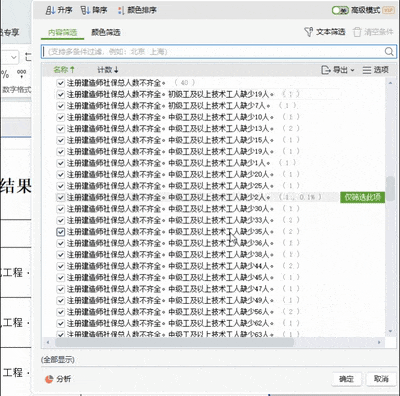Click the ascending sort (升序) icon
This screenshot has width=400, height=396.
pyautogui.click(x=50, y=10)
